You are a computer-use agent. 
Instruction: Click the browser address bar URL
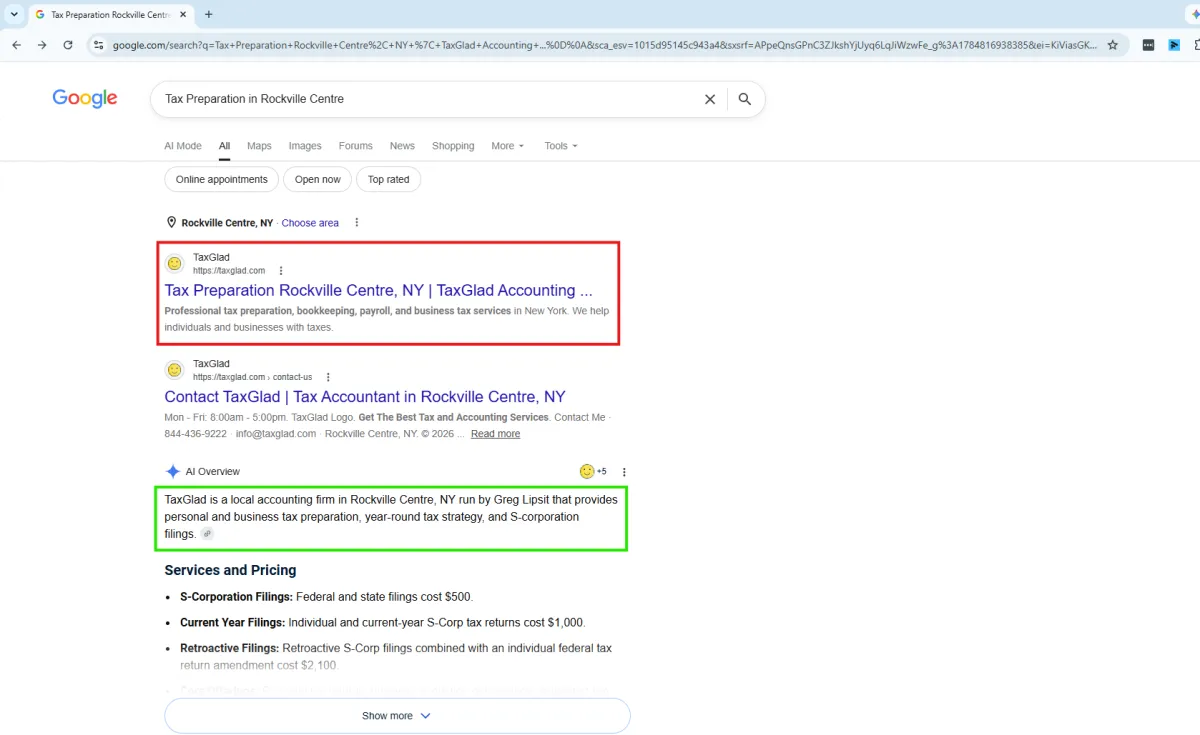[x=604, y=45]
